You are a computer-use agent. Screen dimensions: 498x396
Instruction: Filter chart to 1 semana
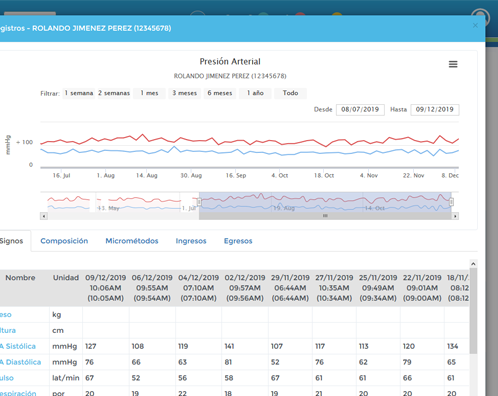(79, 93)
